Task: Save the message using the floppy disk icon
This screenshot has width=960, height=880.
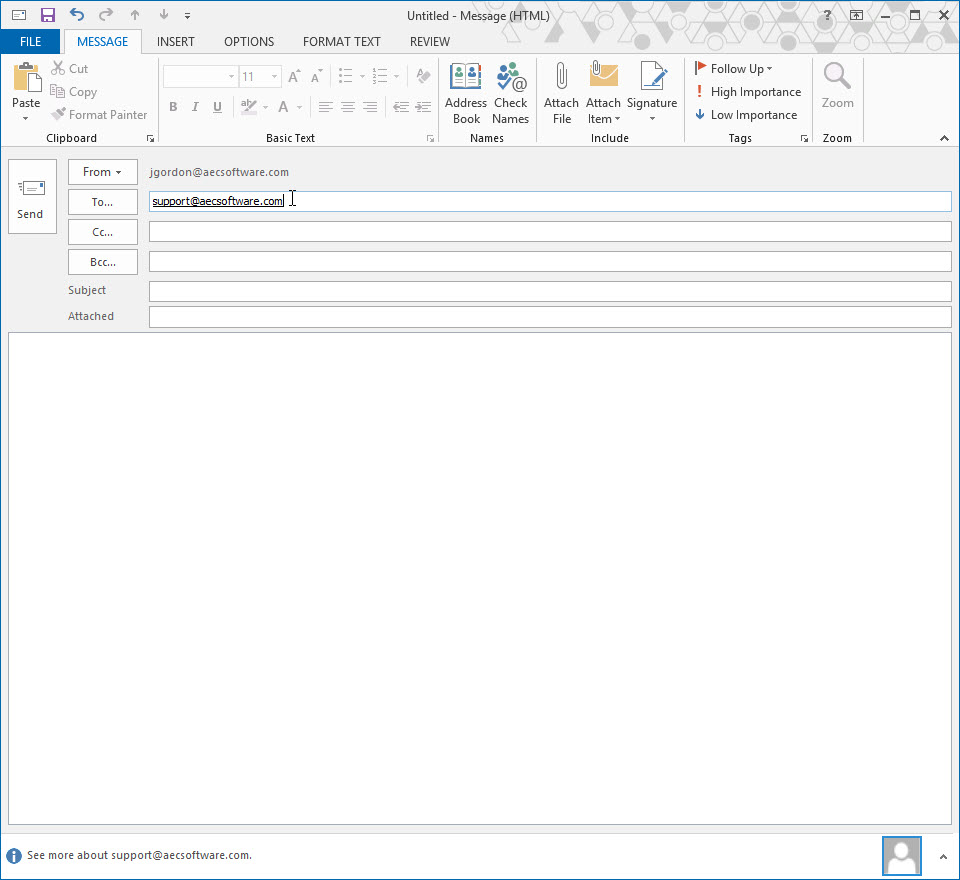Action: tap(47, 15)
